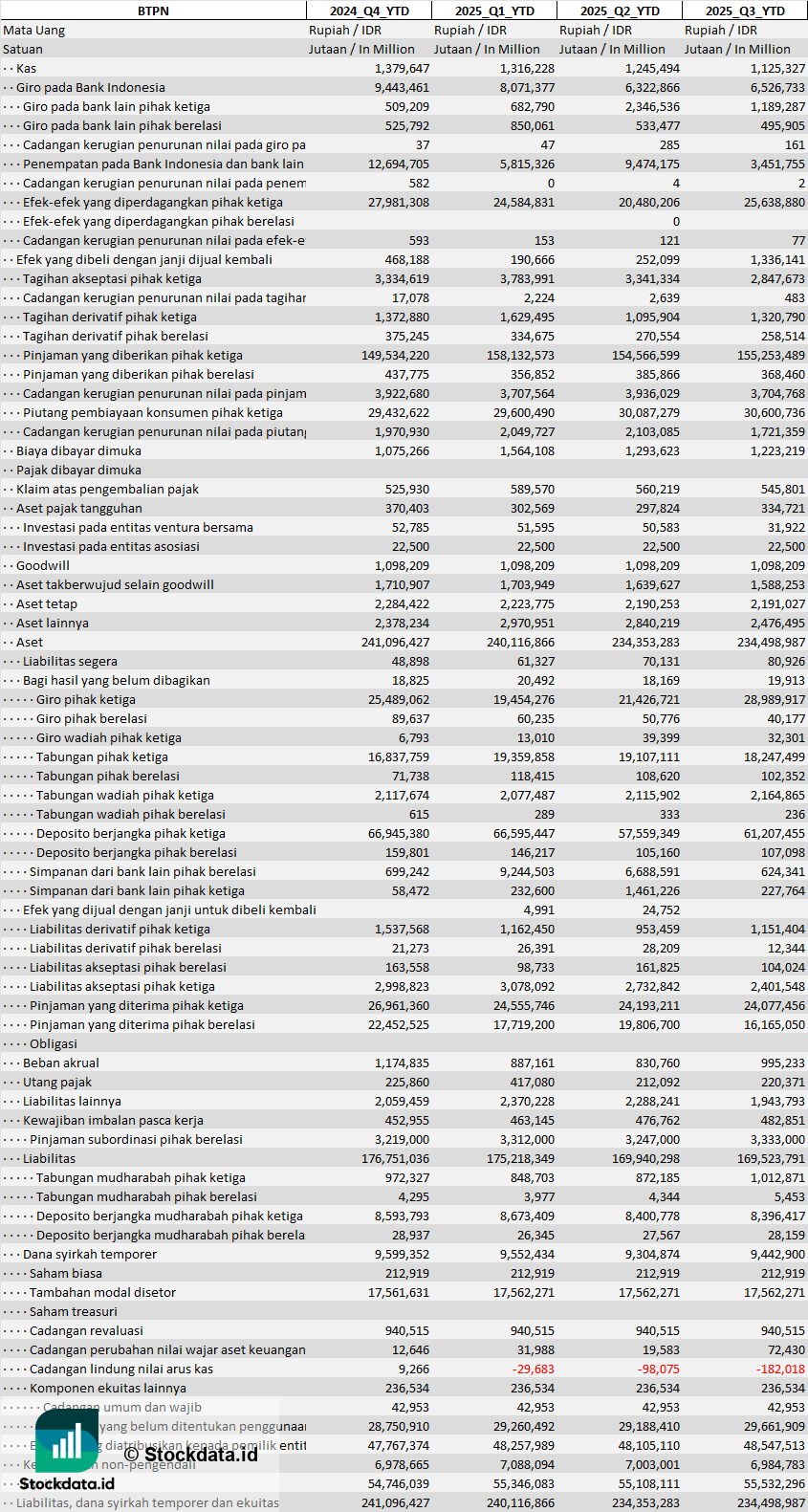Click Giro wadiah pihak ketiga label
808x1512 pixels.
point(109,737)
